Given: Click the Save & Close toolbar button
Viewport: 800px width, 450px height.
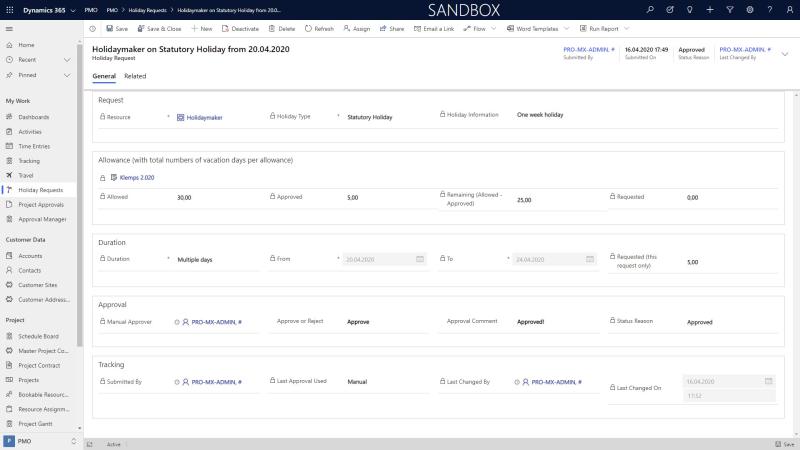Looking at the screenshot, I should pyautogui.click(x=158, y=28).
